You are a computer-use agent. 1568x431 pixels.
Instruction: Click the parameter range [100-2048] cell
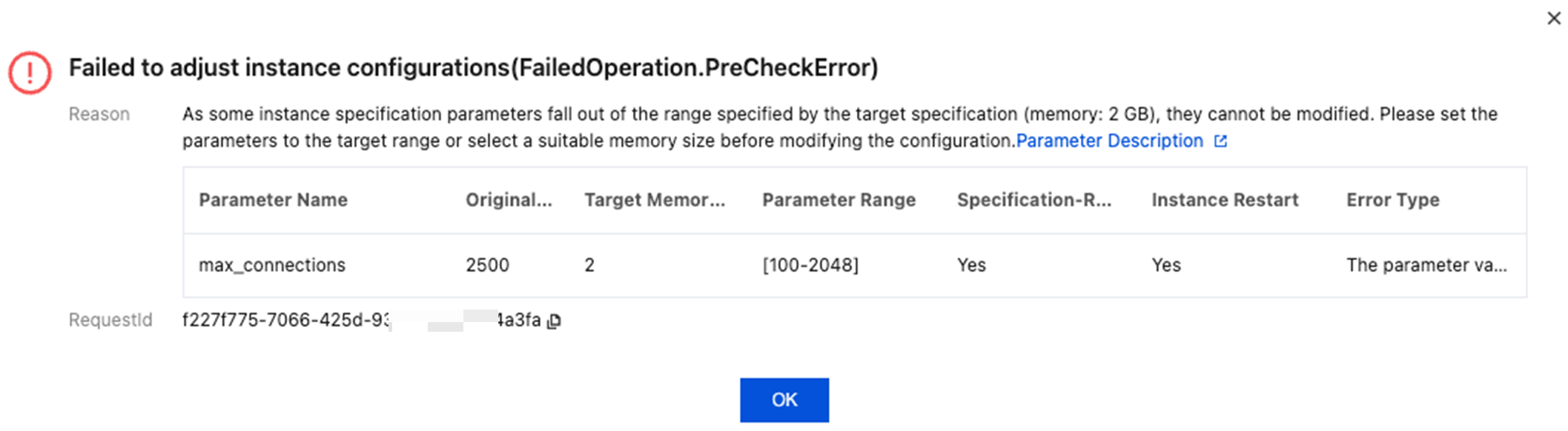(x=810, y=265)
